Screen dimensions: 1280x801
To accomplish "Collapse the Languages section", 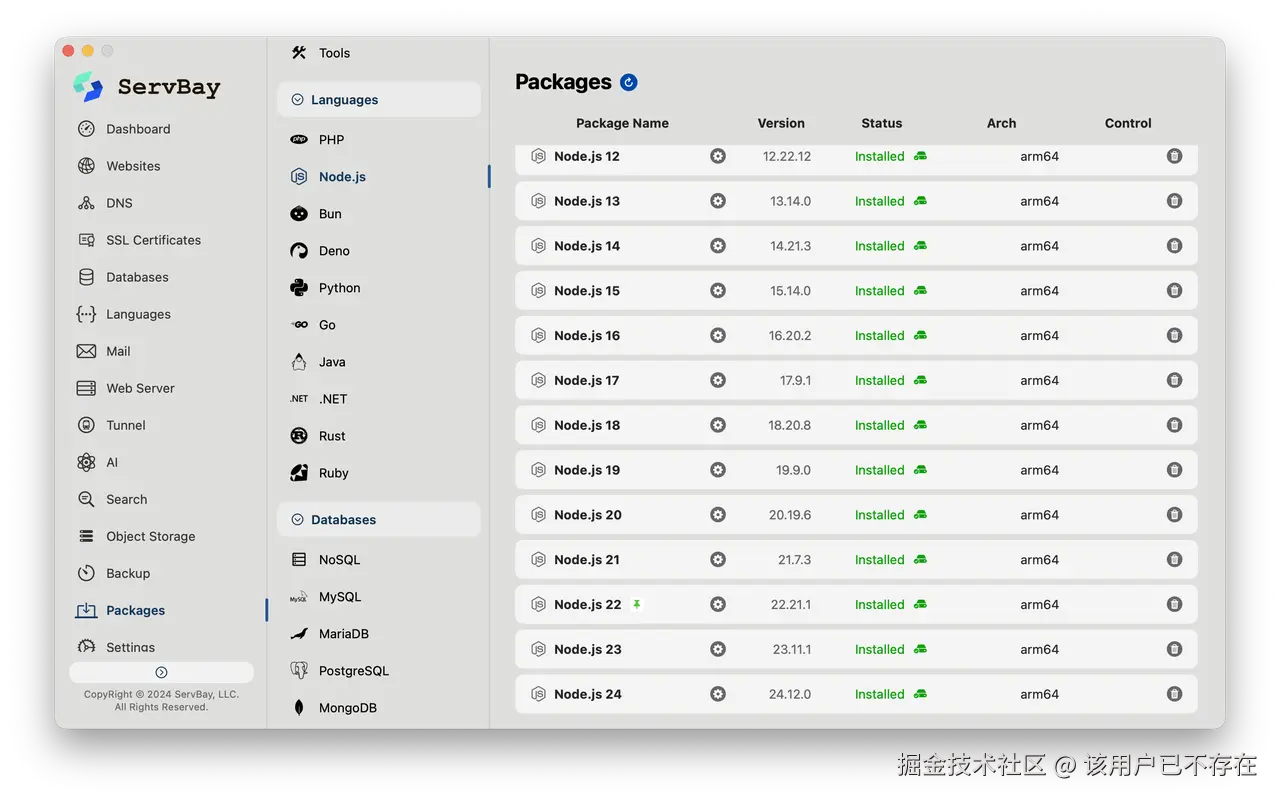I will coord(297,100).
